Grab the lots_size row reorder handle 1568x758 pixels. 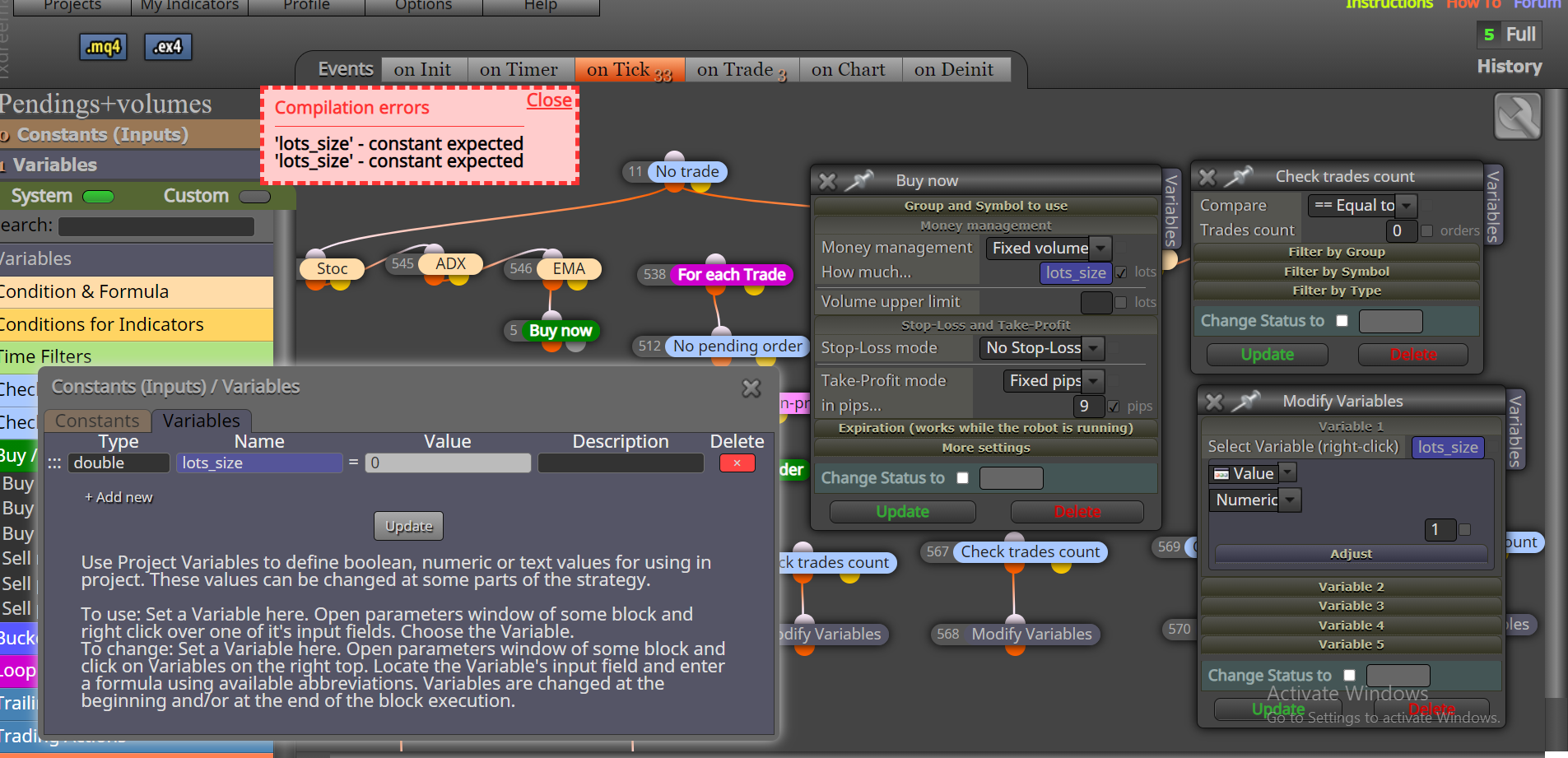[54, 463]
